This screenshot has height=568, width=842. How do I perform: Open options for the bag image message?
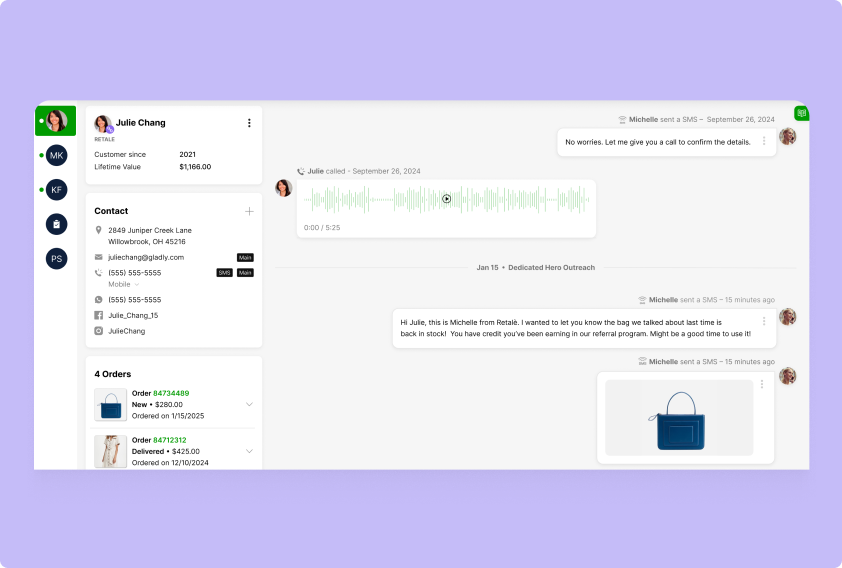click(761, 384)
